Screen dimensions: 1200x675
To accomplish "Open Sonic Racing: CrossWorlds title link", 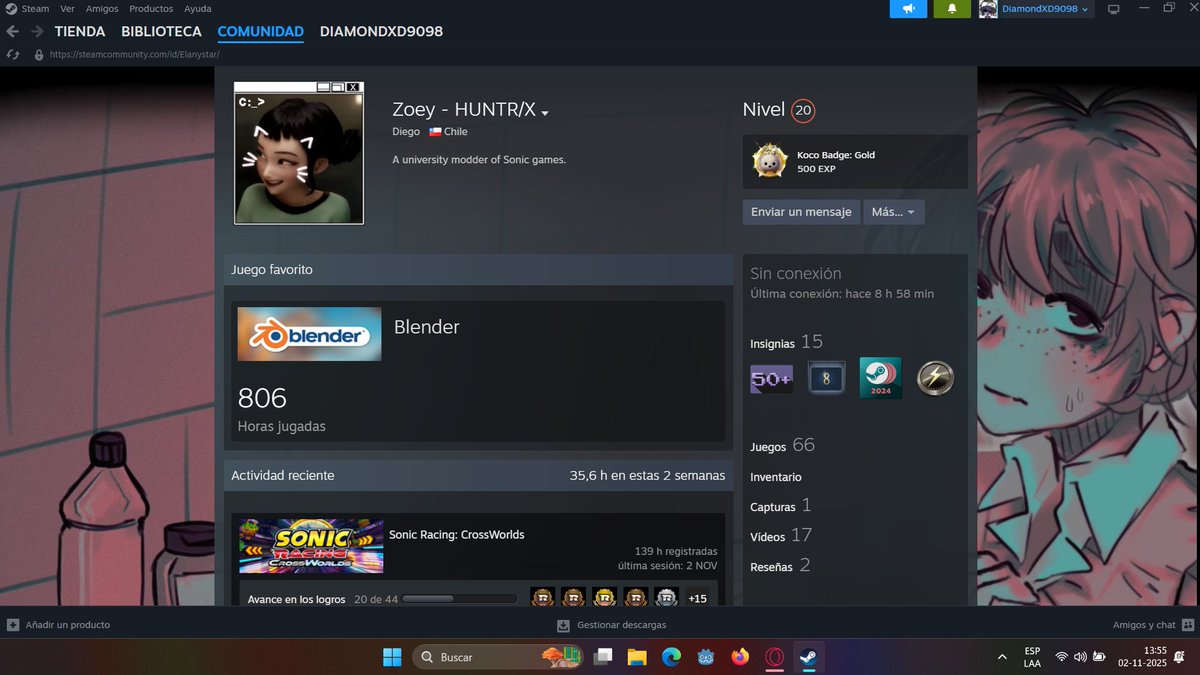I will 457,534.
